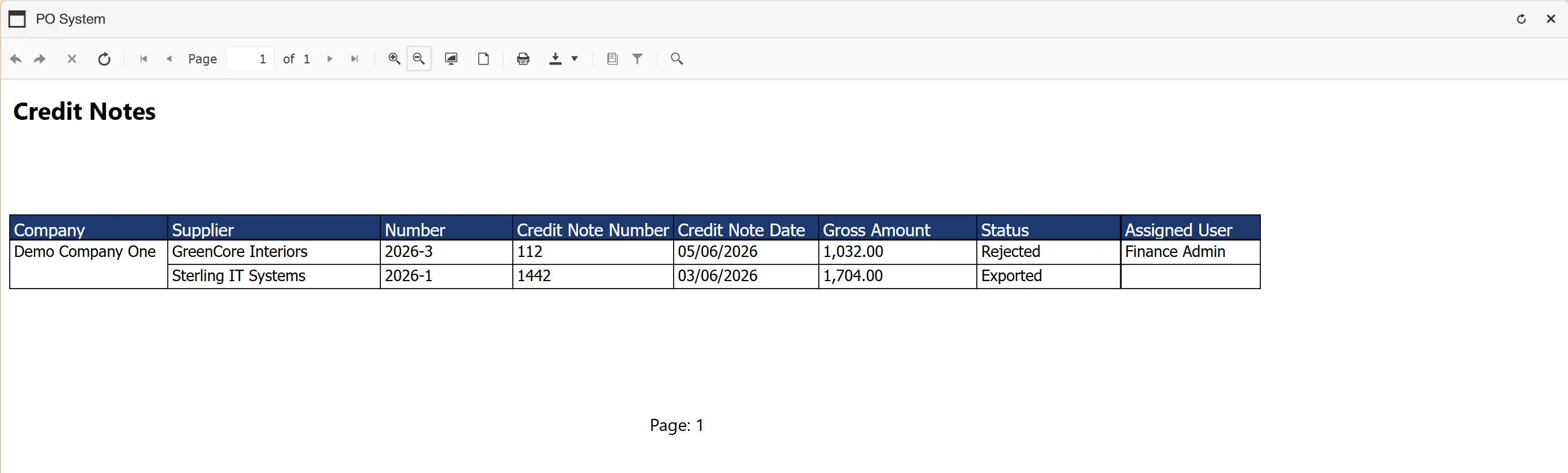Go to the next page

(x=330, y=59)
